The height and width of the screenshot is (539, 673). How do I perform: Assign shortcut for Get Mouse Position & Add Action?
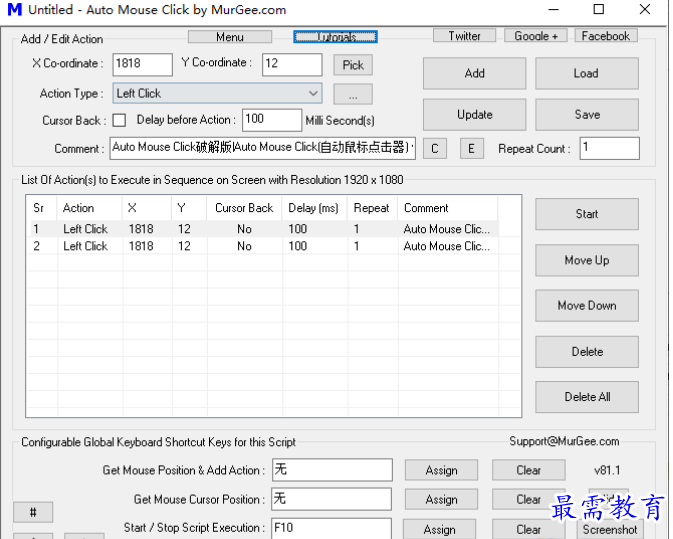coord(441,470)
